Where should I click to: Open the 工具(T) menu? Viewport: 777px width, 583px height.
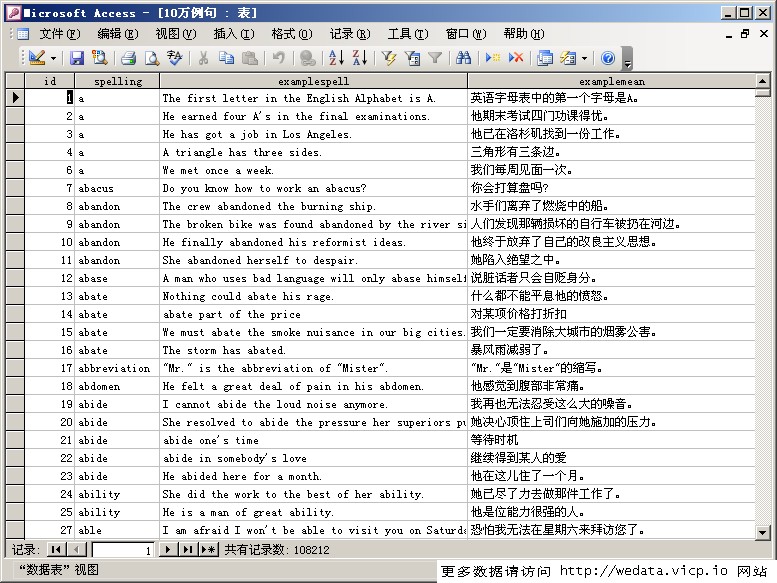click(408, 34)
